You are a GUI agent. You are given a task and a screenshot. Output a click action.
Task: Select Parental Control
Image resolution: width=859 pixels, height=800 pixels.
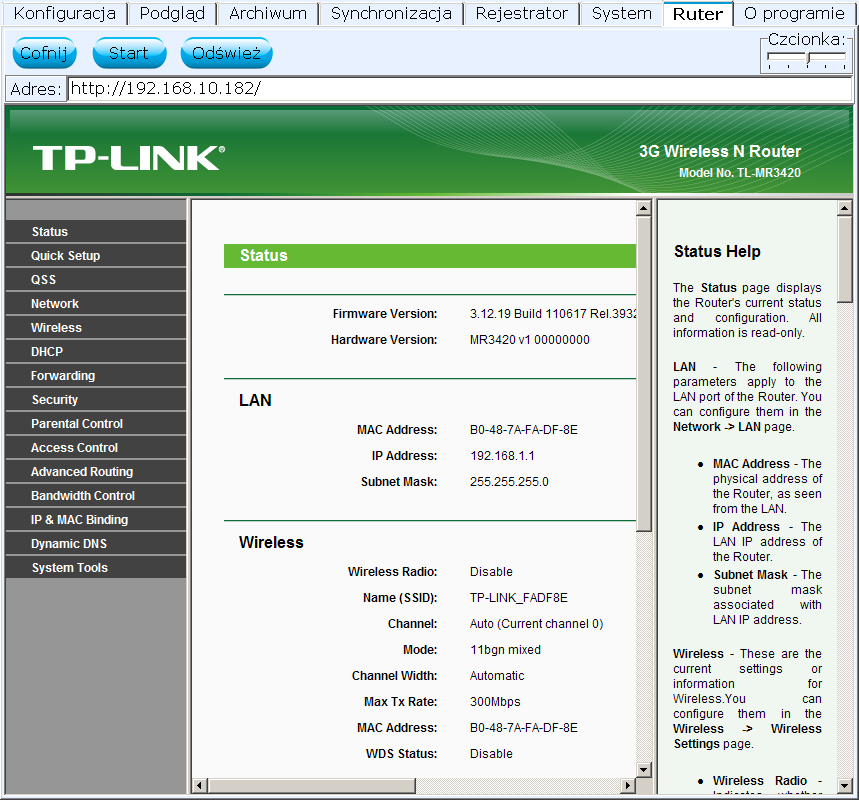click(x=96, y=424)
